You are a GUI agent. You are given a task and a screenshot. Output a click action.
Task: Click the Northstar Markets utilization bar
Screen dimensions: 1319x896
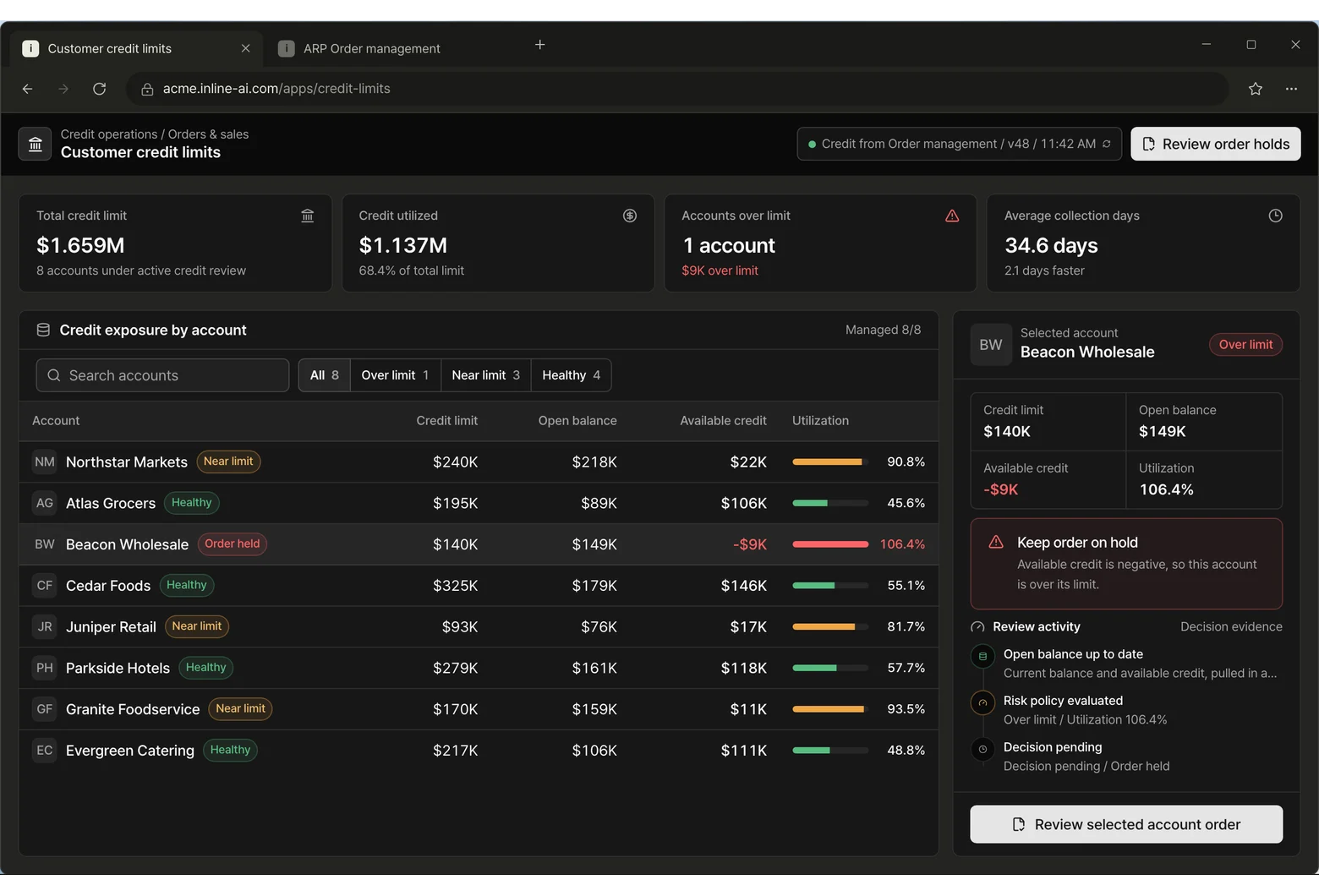tap(830, 462)
